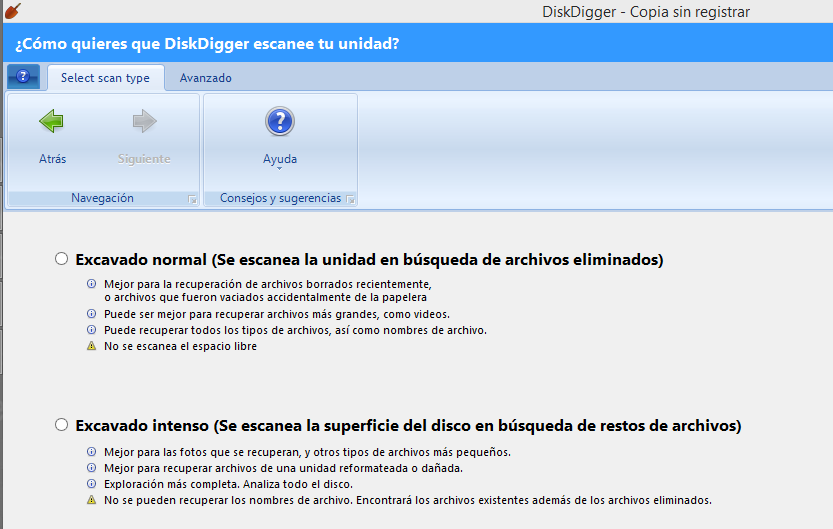The width and height of the screenshot is (833, 529).
Task: Click the Excavado intenso heading text
Action: (x=408, y=426)
